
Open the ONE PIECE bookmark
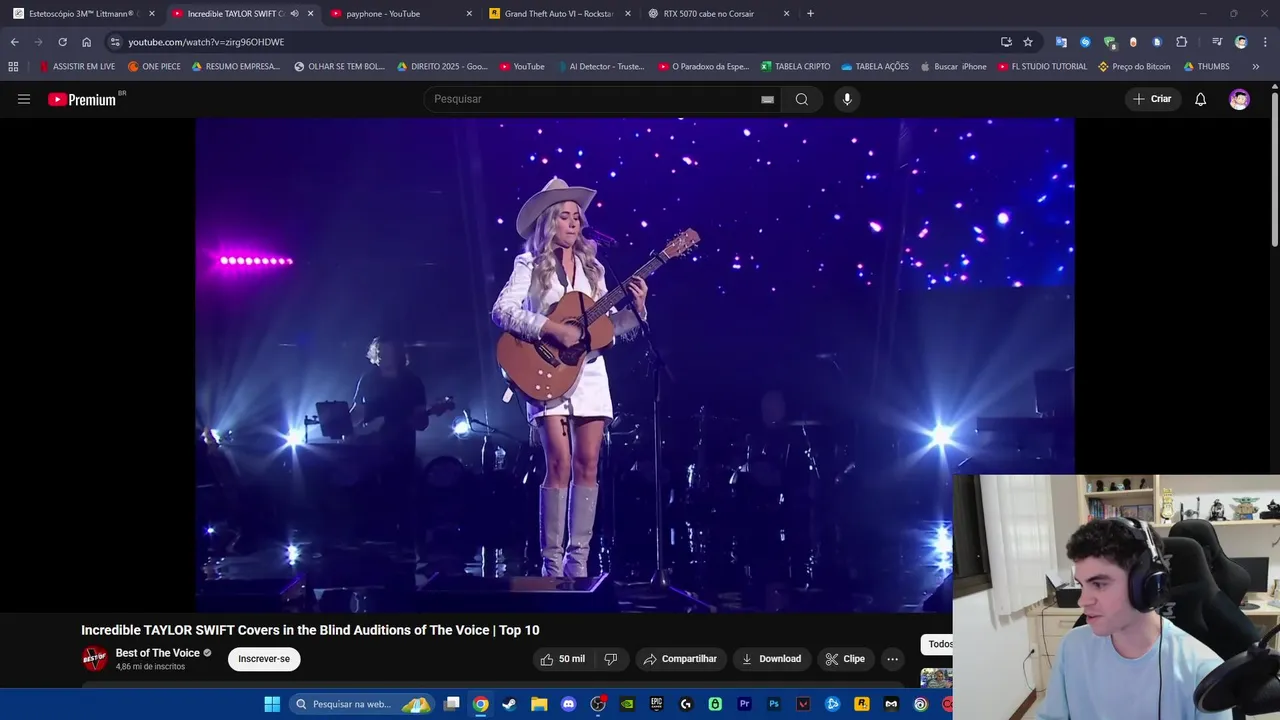tap(155, 67)
